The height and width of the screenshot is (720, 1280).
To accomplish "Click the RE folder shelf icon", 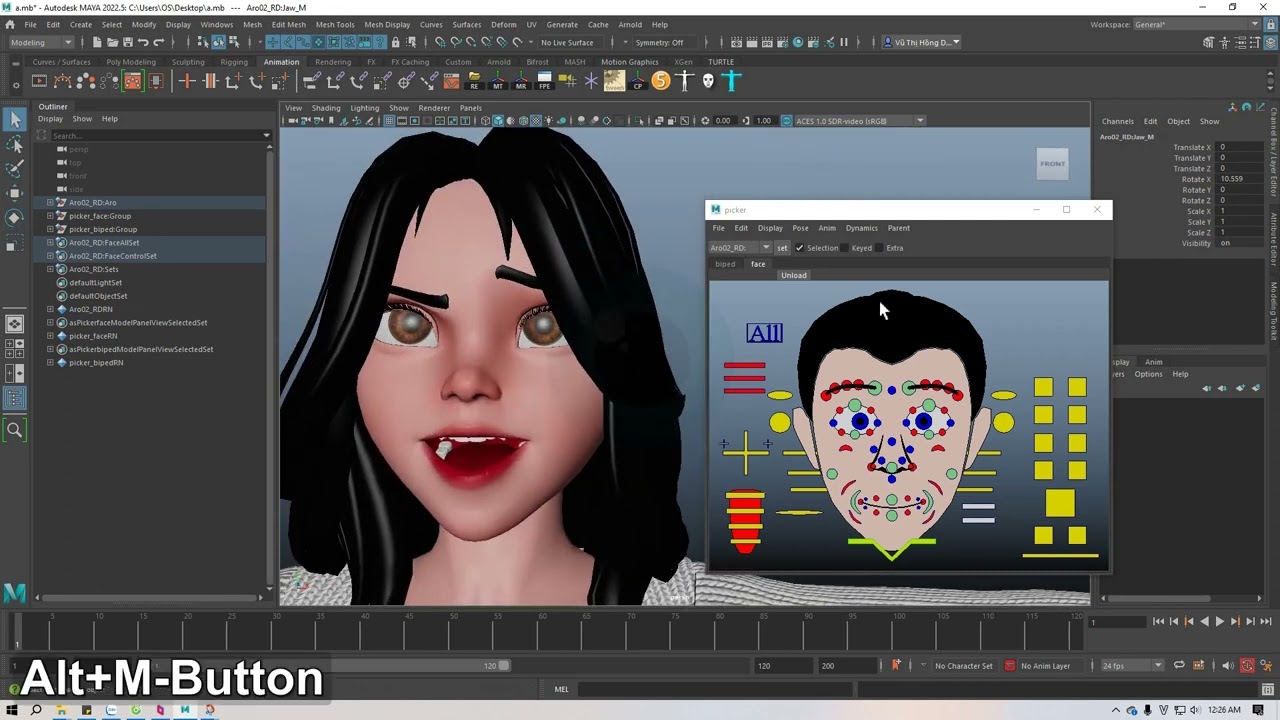I will click(474, 81).
